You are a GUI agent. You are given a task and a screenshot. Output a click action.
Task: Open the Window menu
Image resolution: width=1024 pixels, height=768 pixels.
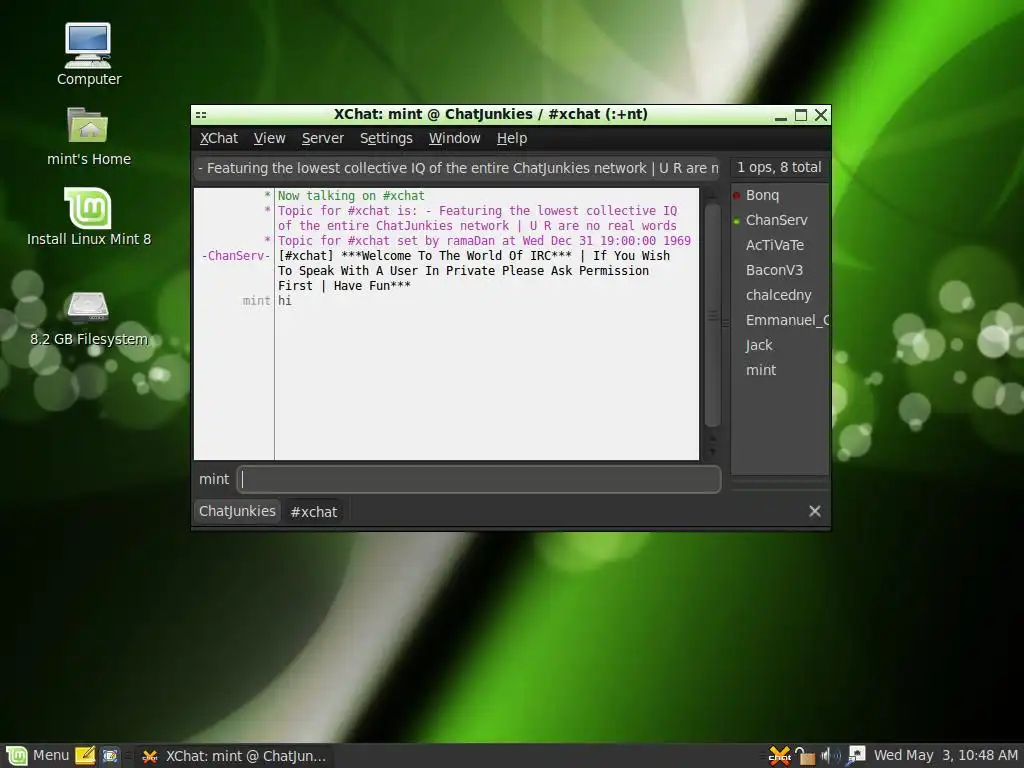455,138
